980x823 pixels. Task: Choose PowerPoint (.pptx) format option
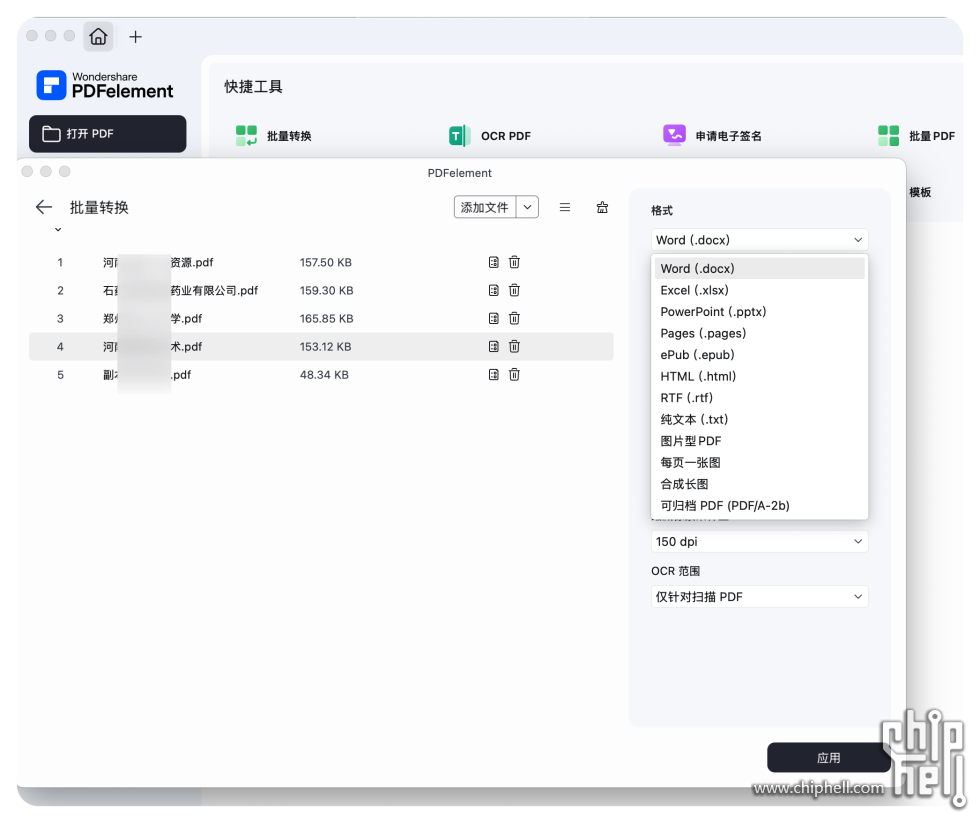713,311
